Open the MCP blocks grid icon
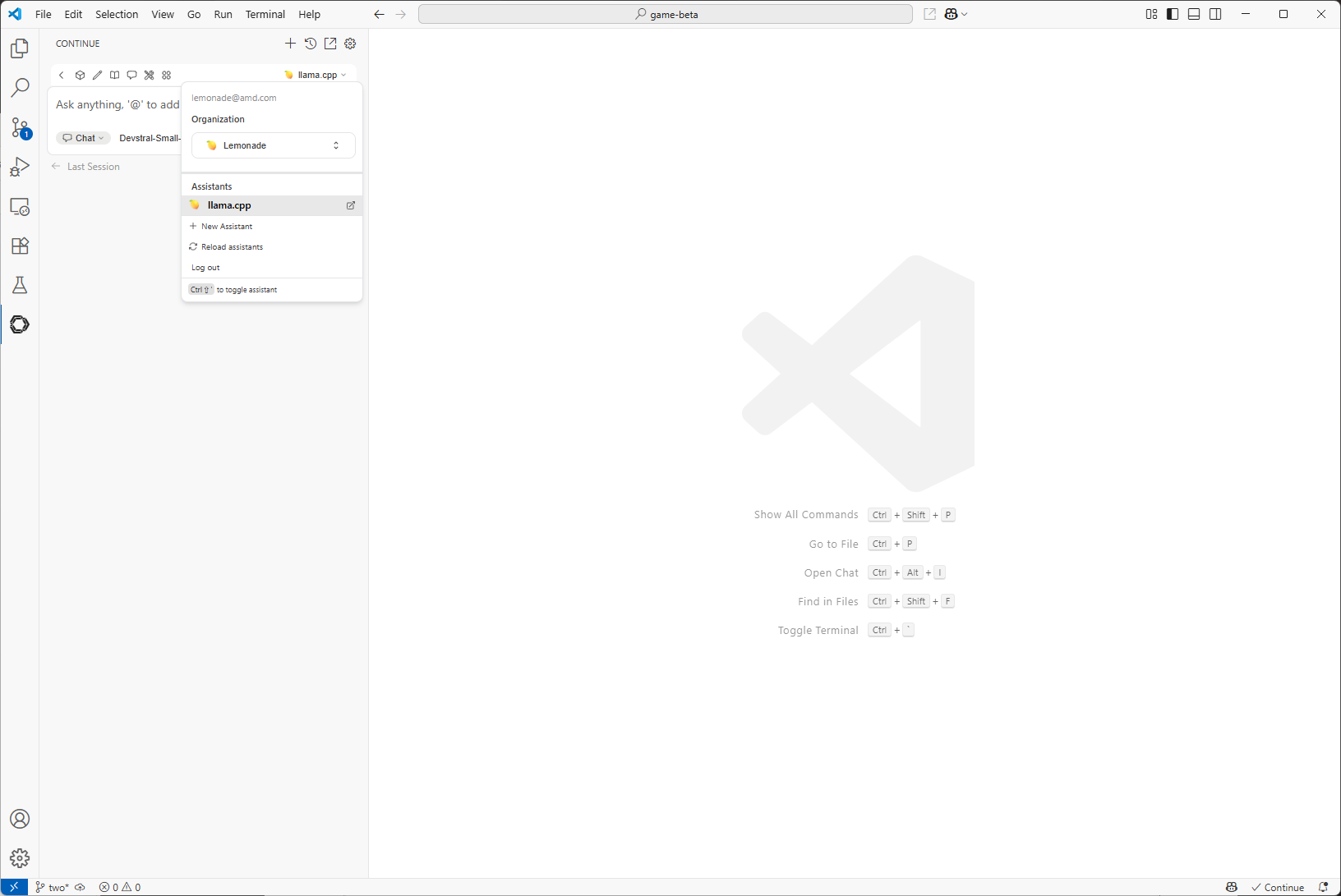 167,75
